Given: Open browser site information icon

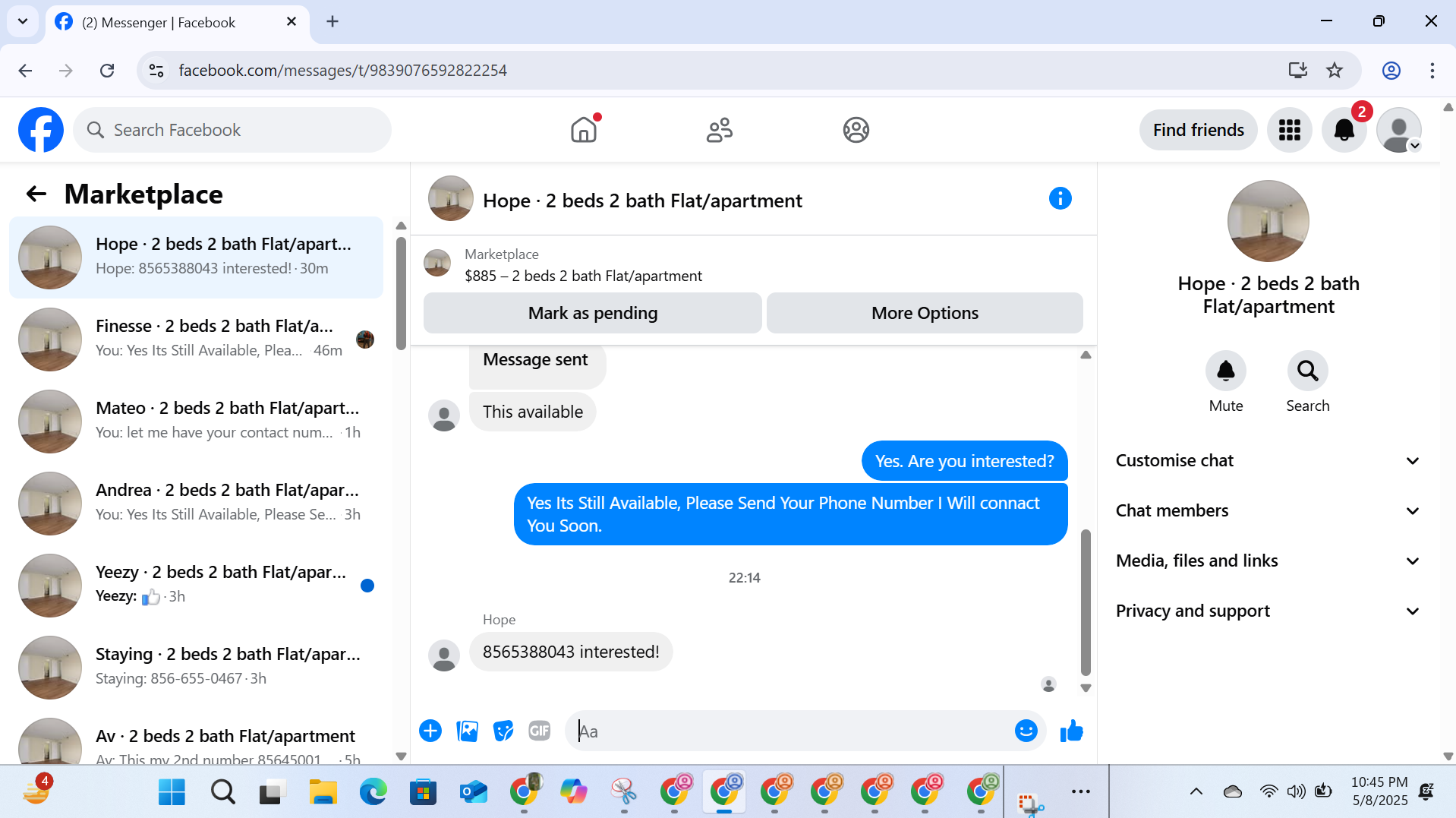Looking at the screenshot, I should [156, 71].
